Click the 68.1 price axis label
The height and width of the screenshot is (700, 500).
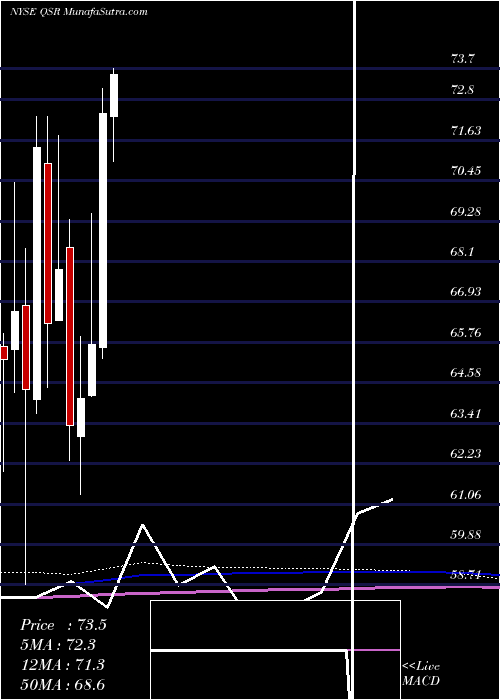click(x=462, y=251)
